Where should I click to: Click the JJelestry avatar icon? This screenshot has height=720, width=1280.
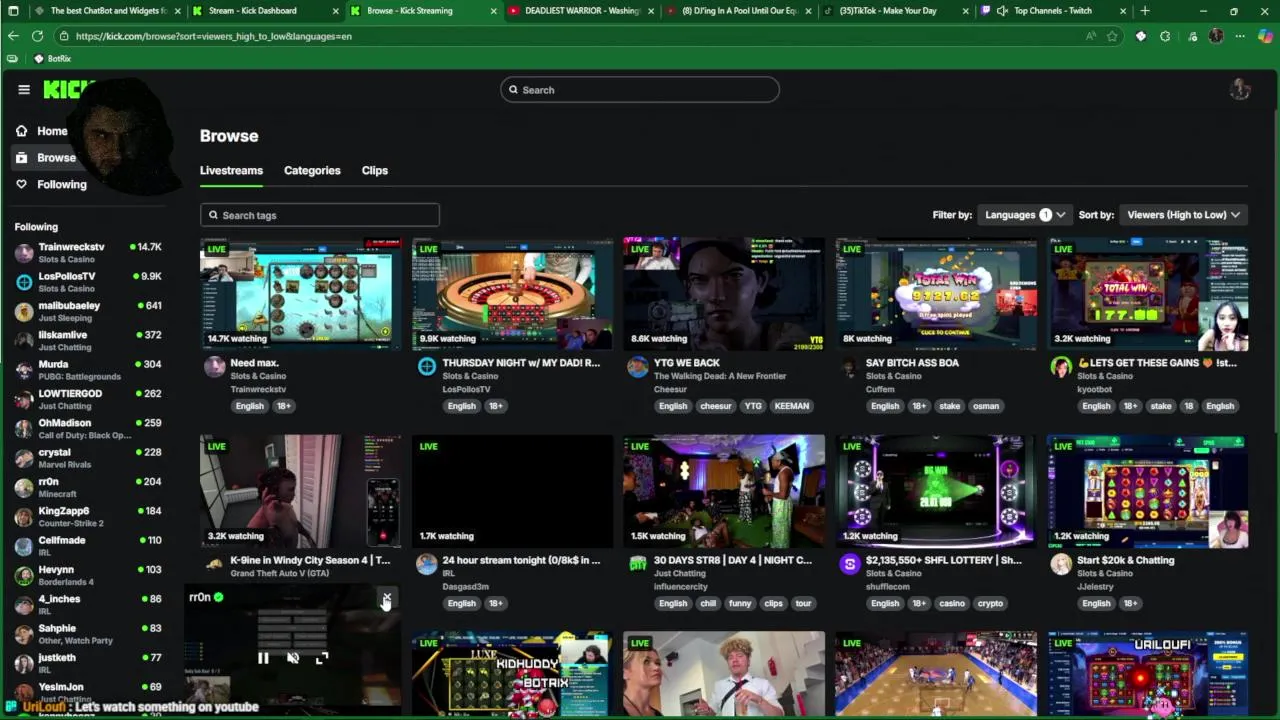(1061, 564)
